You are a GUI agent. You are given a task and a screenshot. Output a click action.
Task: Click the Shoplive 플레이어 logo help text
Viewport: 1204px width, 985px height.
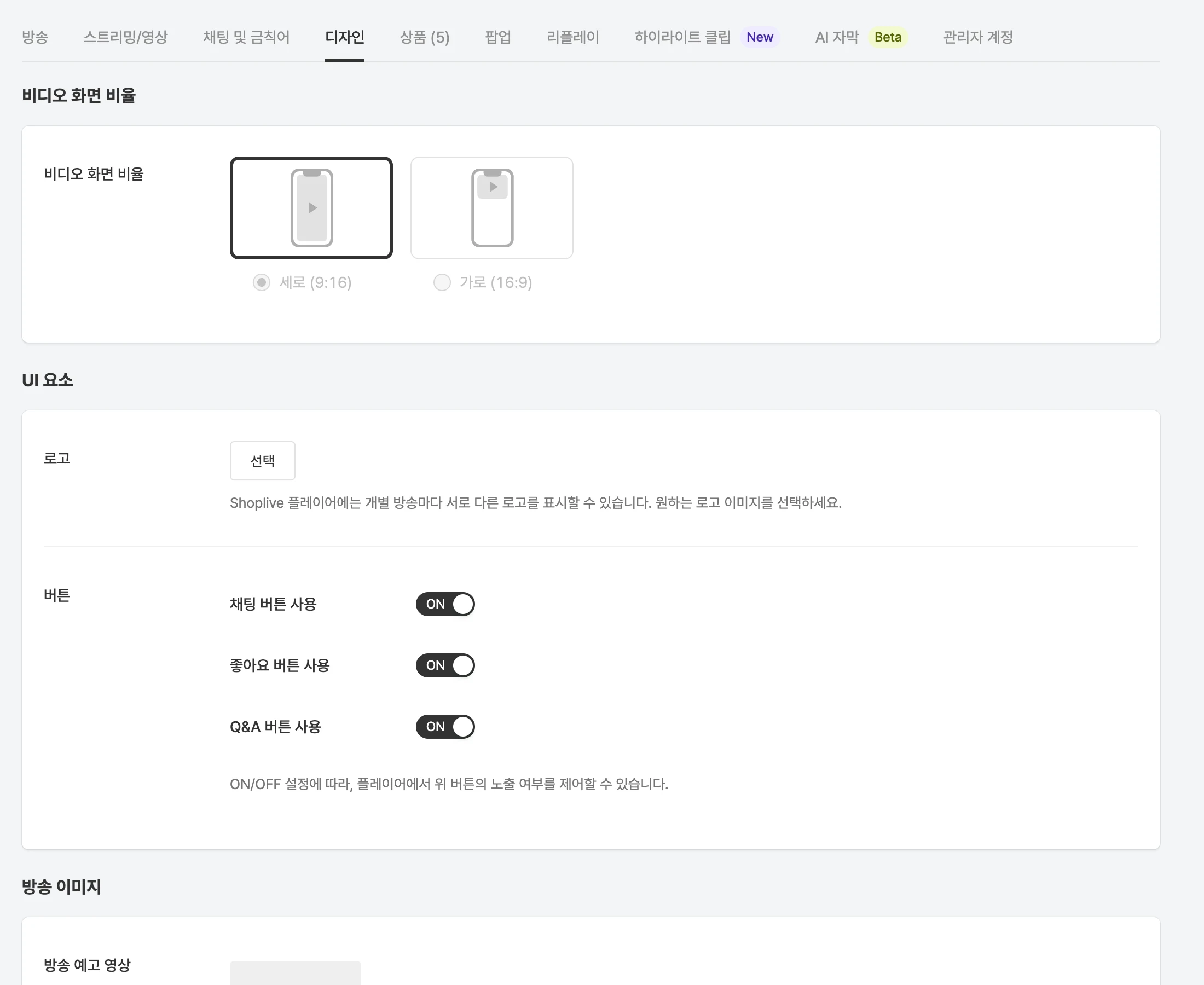pos(536,503)
